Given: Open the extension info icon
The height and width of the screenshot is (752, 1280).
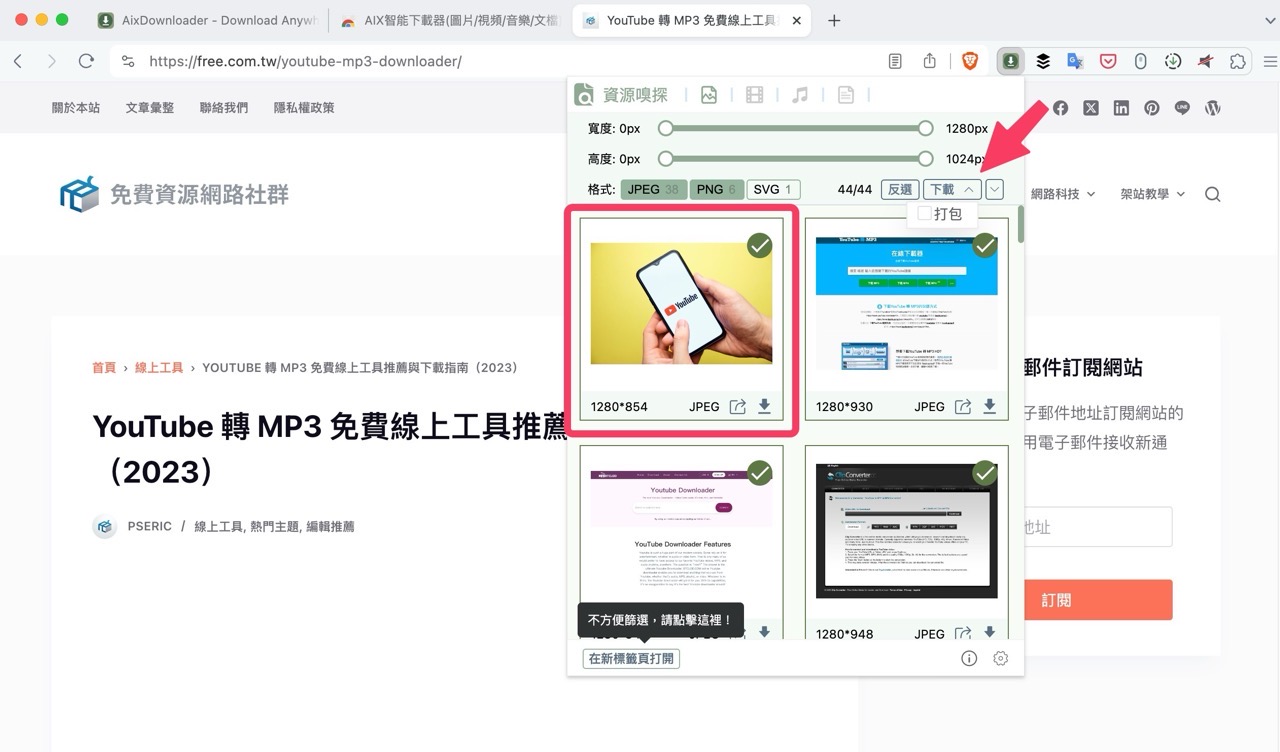Looking at the screenshot, I should (969, 658).
